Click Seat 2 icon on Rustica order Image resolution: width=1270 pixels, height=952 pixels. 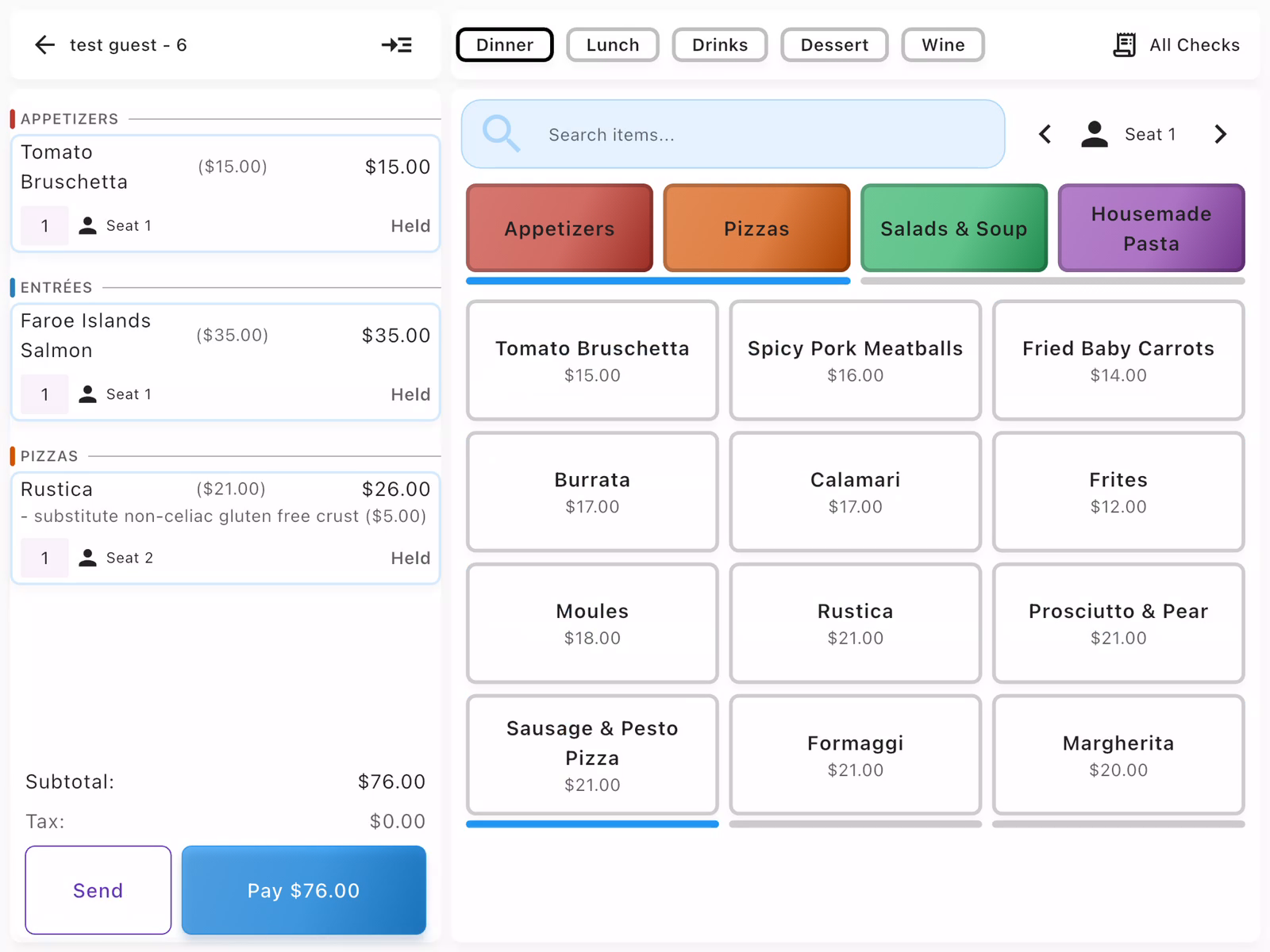pos(88,558)
